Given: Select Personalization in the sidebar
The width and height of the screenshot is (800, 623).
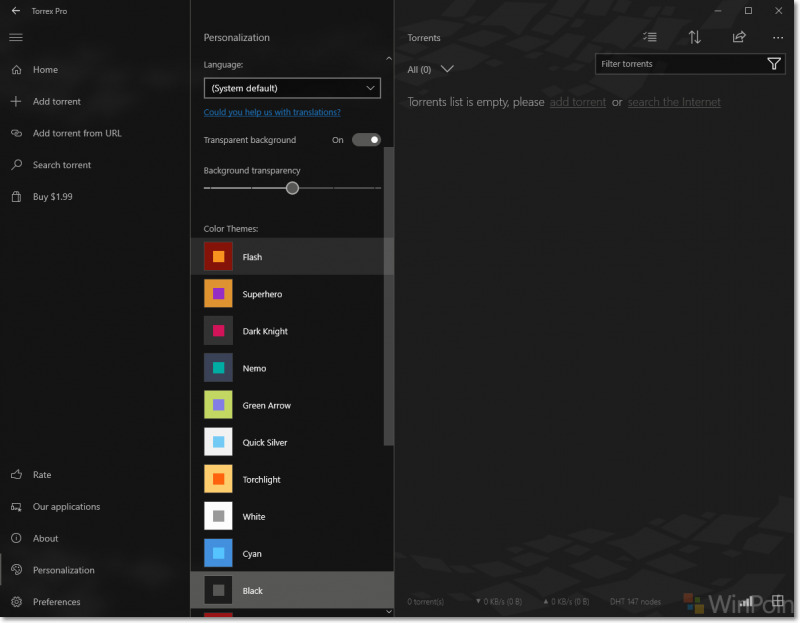Looking at the screenshot, I should click(64, 570).
